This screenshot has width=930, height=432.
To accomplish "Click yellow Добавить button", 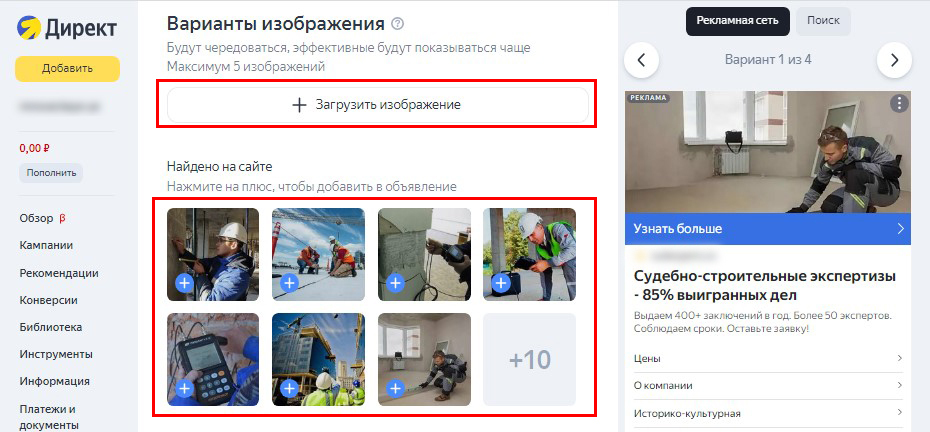I will point(68,69).
